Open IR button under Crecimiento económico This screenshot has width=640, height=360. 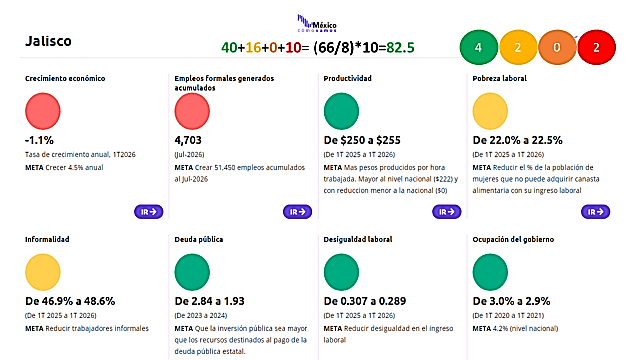(x=149, y=212)
